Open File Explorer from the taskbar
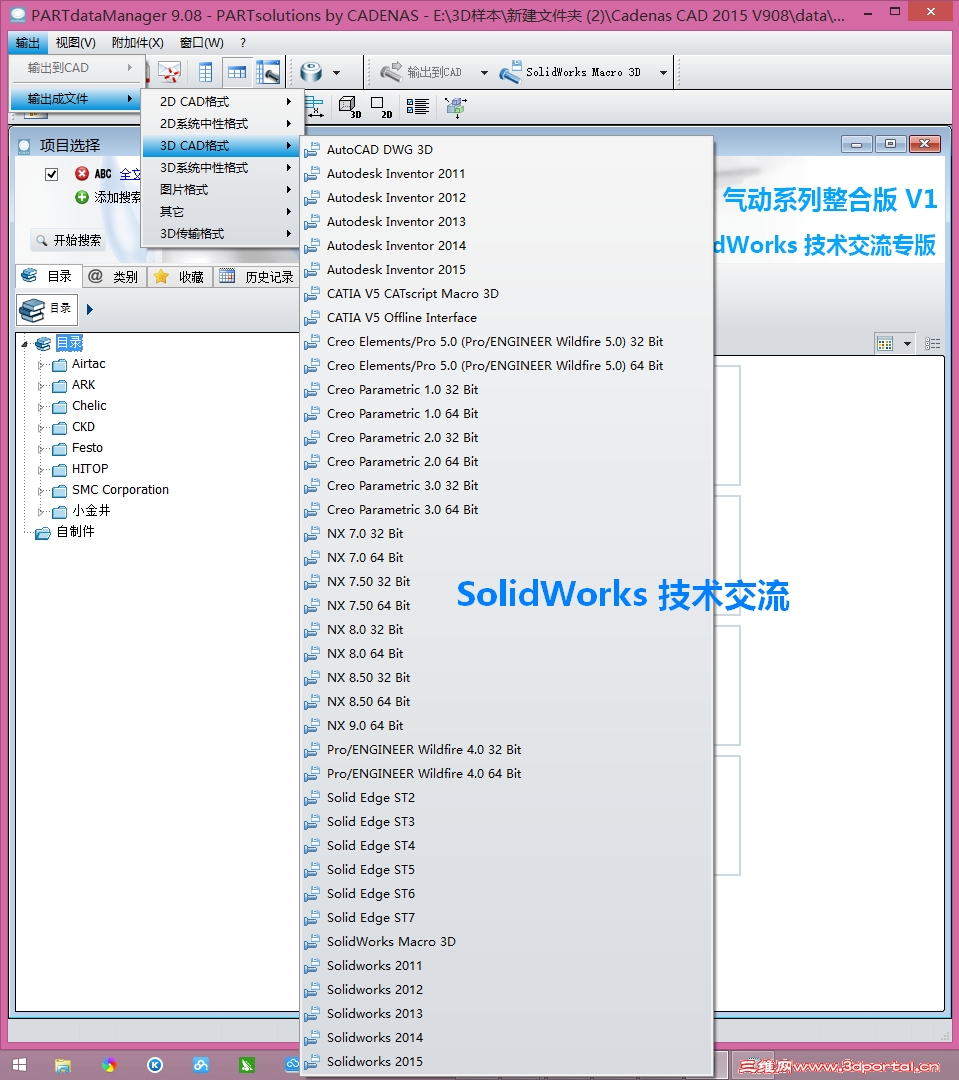 click(x=63, y=1065)
